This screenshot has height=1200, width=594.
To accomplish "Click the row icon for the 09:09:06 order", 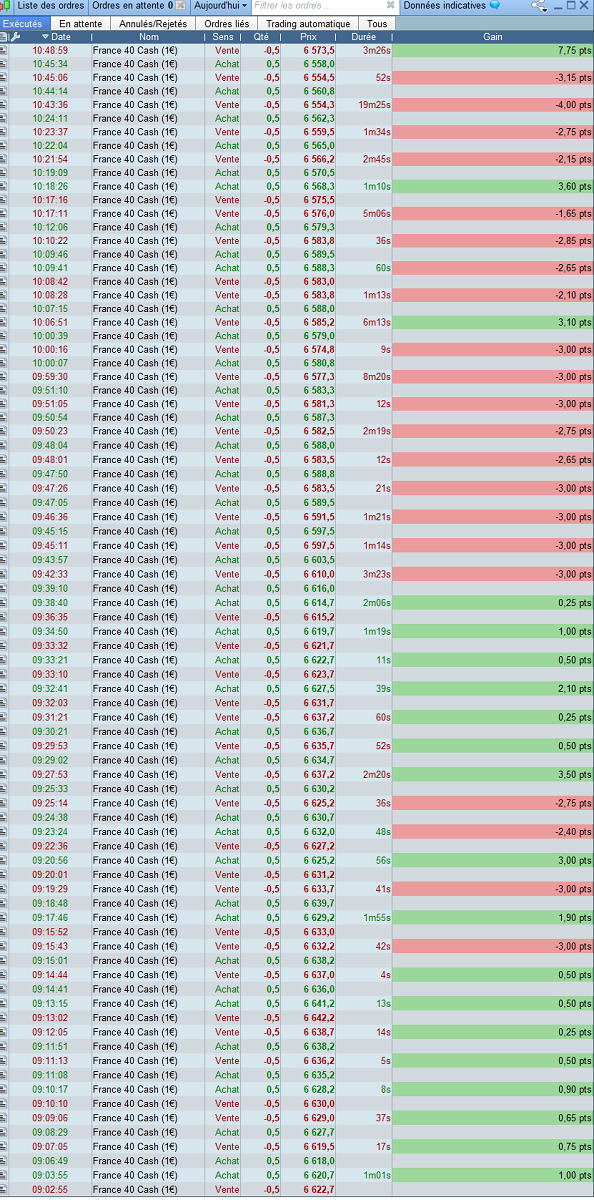I will coord(4,1118).
